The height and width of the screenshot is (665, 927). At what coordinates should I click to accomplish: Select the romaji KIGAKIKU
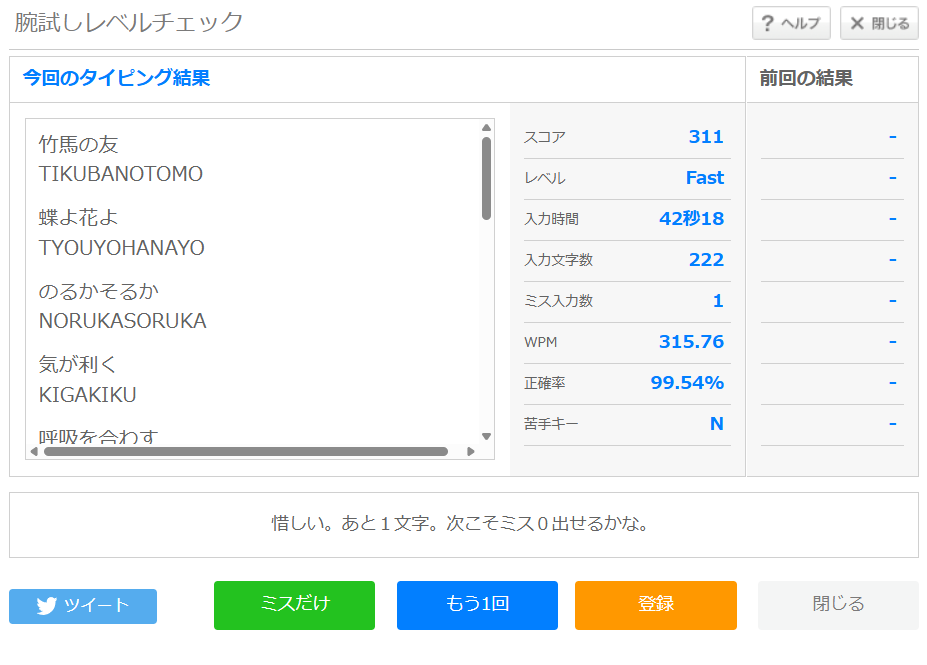(x=87, y=395)
